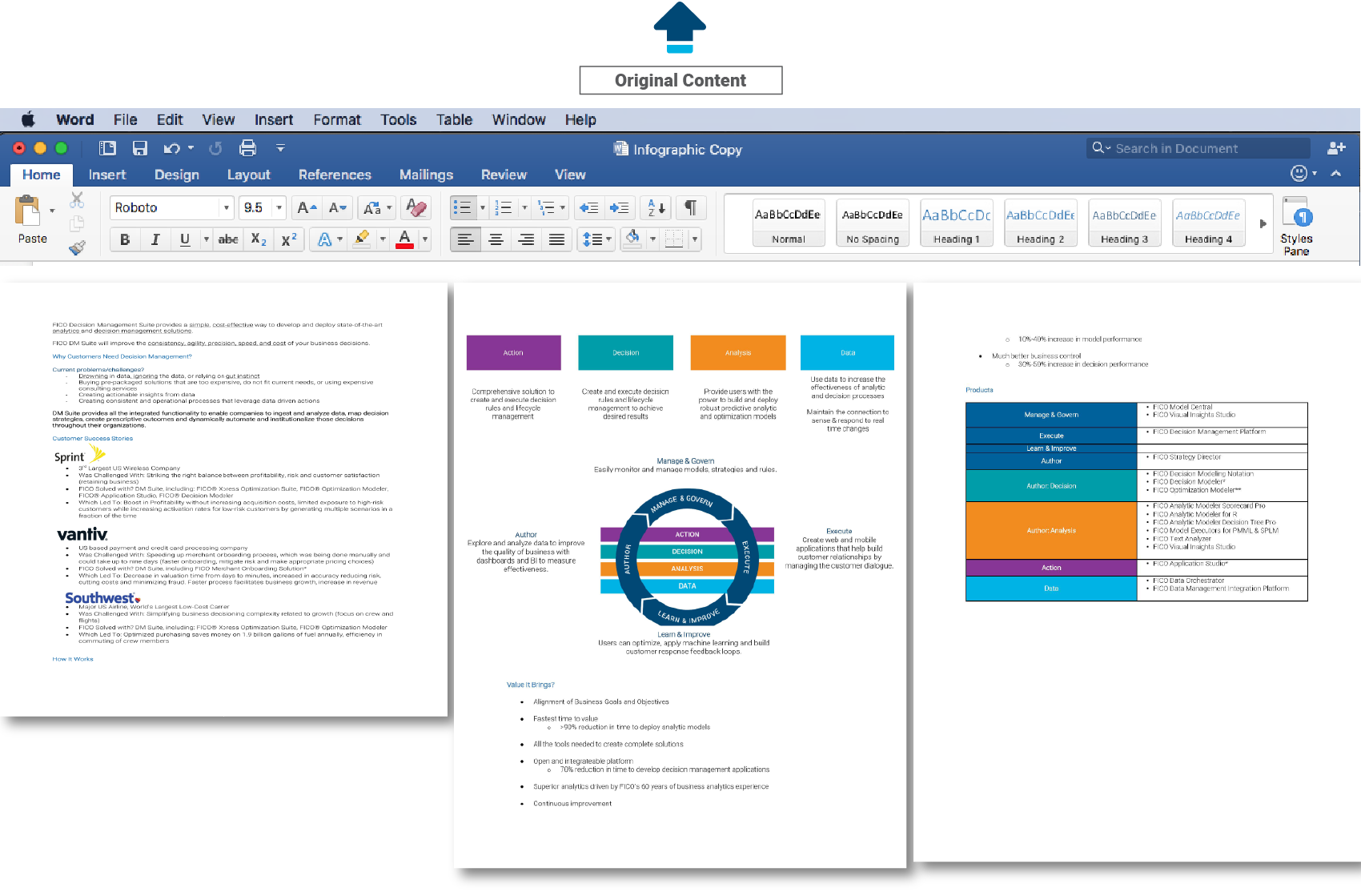
Task: Center align the paragraph
Action: point(496,239)
